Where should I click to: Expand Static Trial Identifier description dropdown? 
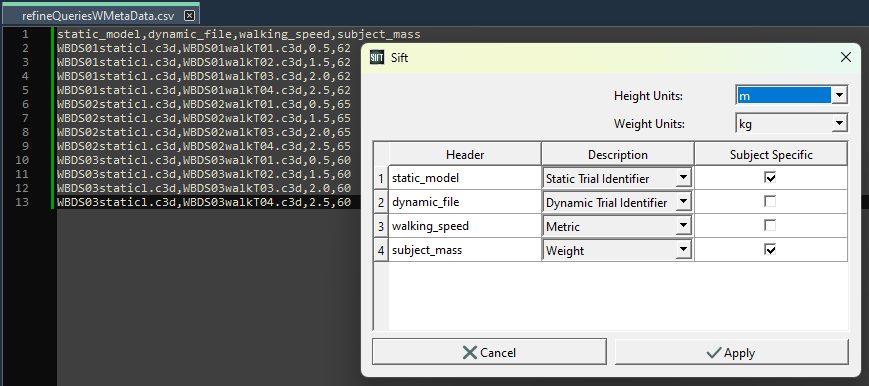684,178
